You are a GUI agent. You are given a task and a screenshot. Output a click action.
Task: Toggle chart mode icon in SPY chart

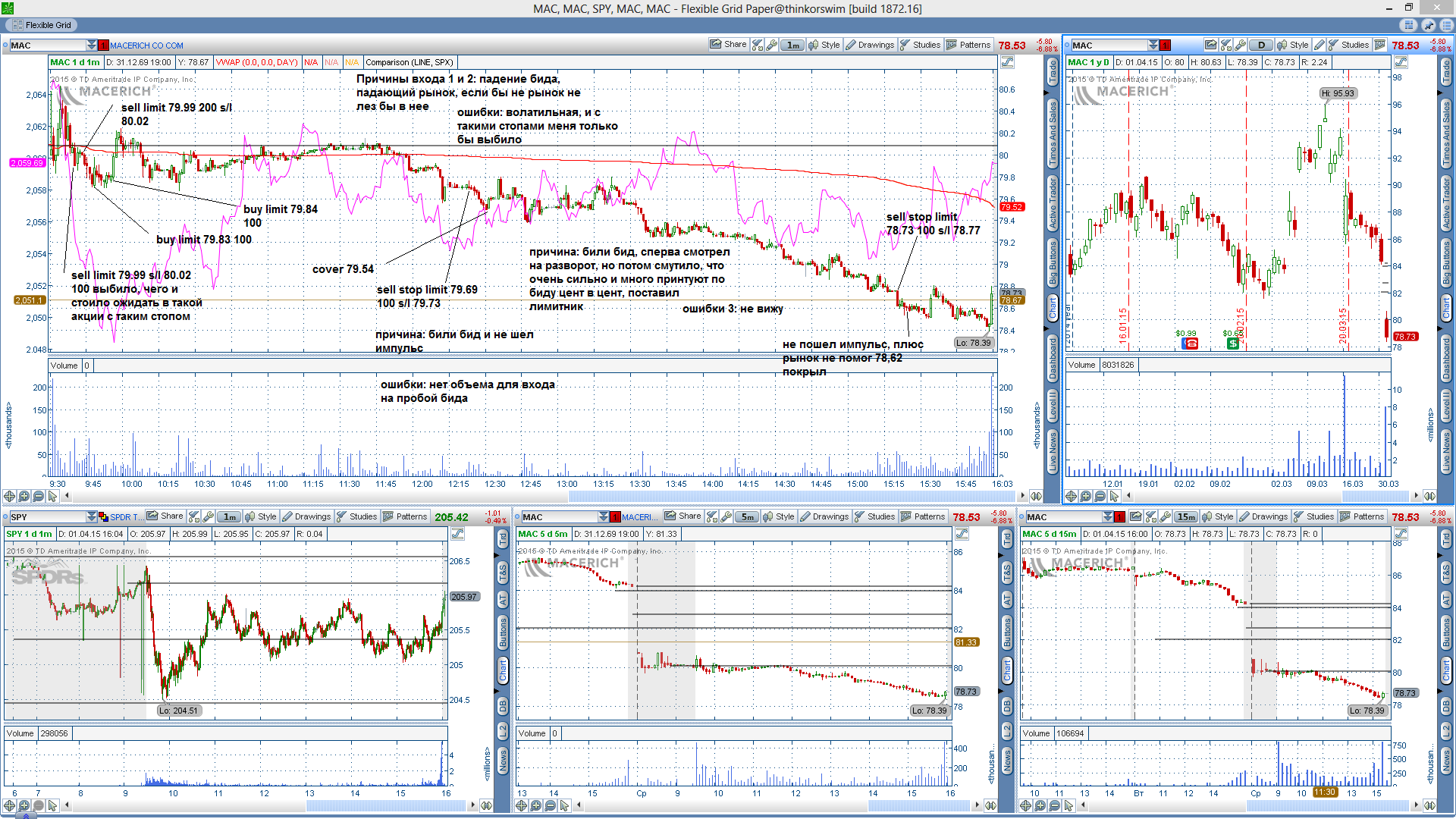(457, 534)
